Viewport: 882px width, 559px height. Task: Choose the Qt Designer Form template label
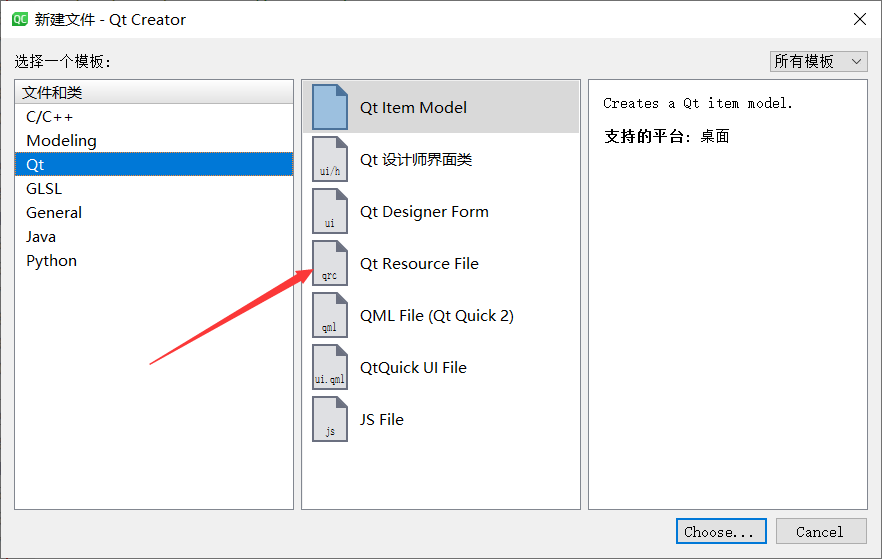[424, 211]
